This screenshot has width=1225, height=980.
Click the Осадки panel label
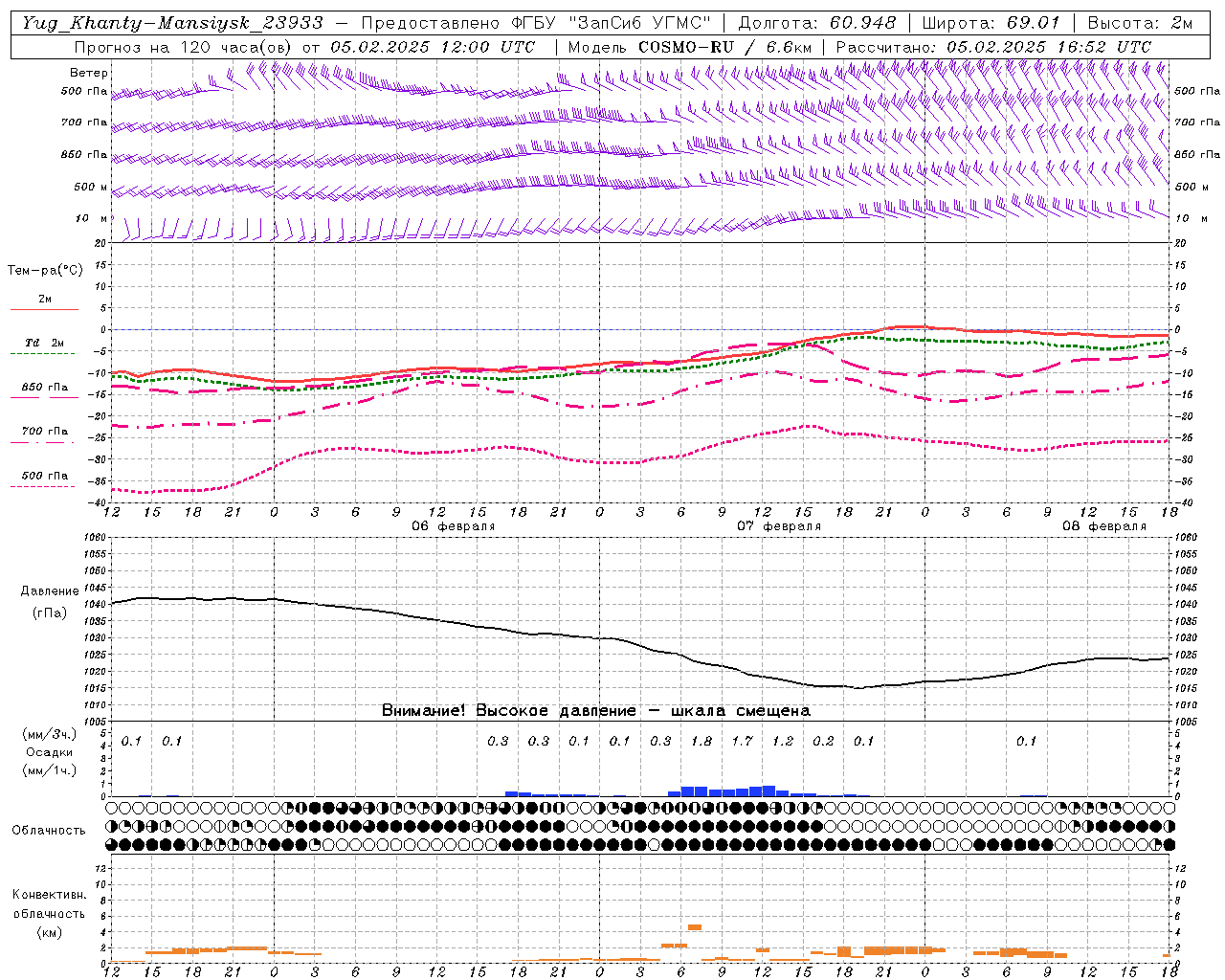[50, 752]
